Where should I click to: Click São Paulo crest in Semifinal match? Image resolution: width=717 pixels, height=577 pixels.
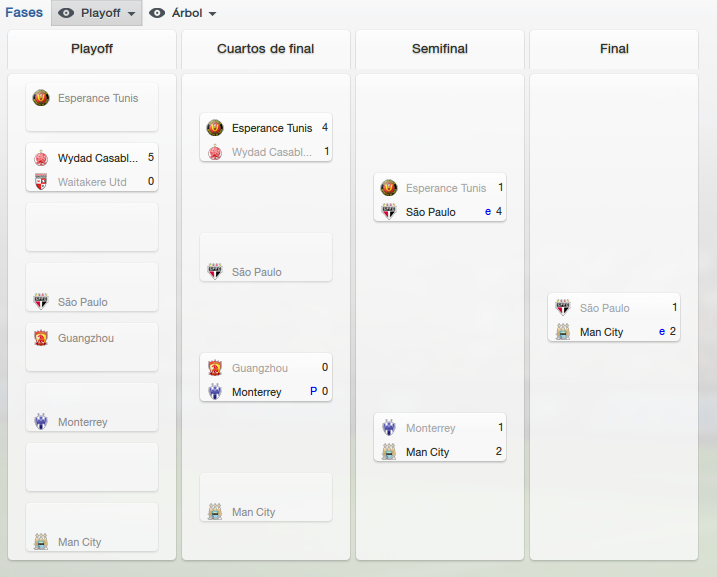tap(389, 212)
